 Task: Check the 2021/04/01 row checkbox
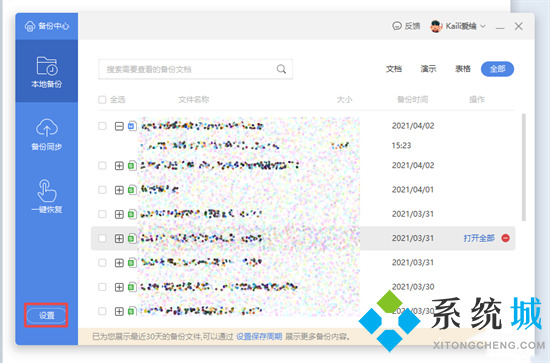102,190
